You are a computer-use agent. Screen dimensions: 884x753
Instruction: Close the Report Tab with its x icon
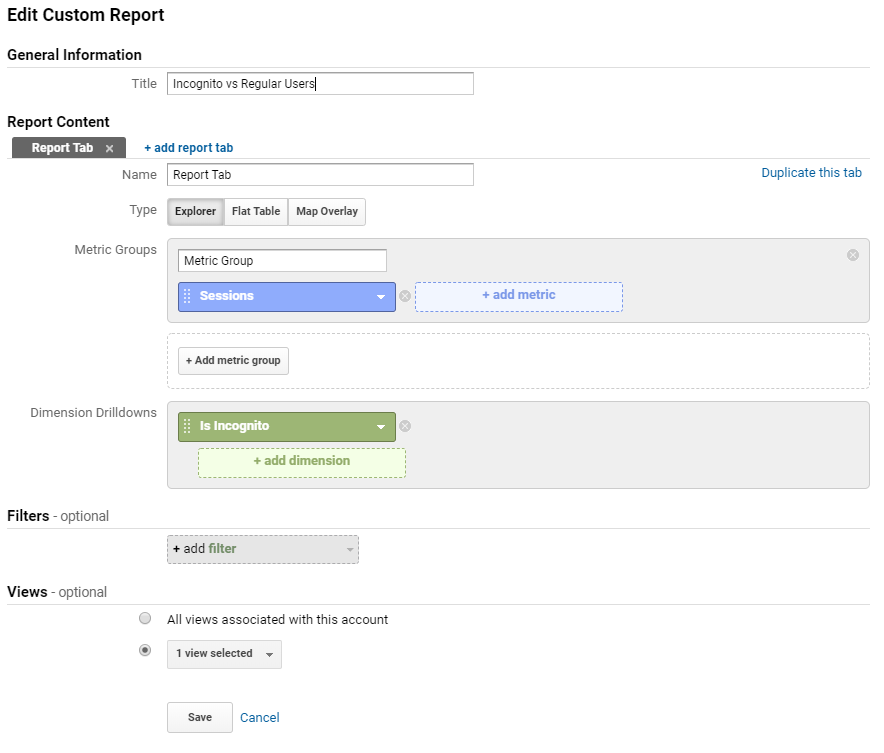[109, 148]
